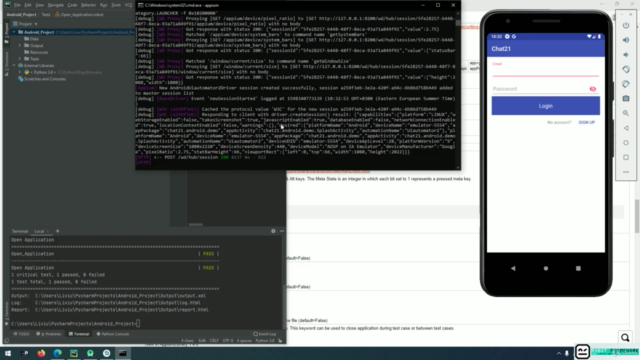The width and height of the screenshot is (640, 360).
Task: Open the Tools menu in PyCharm
Action: [x=116, y=5]
